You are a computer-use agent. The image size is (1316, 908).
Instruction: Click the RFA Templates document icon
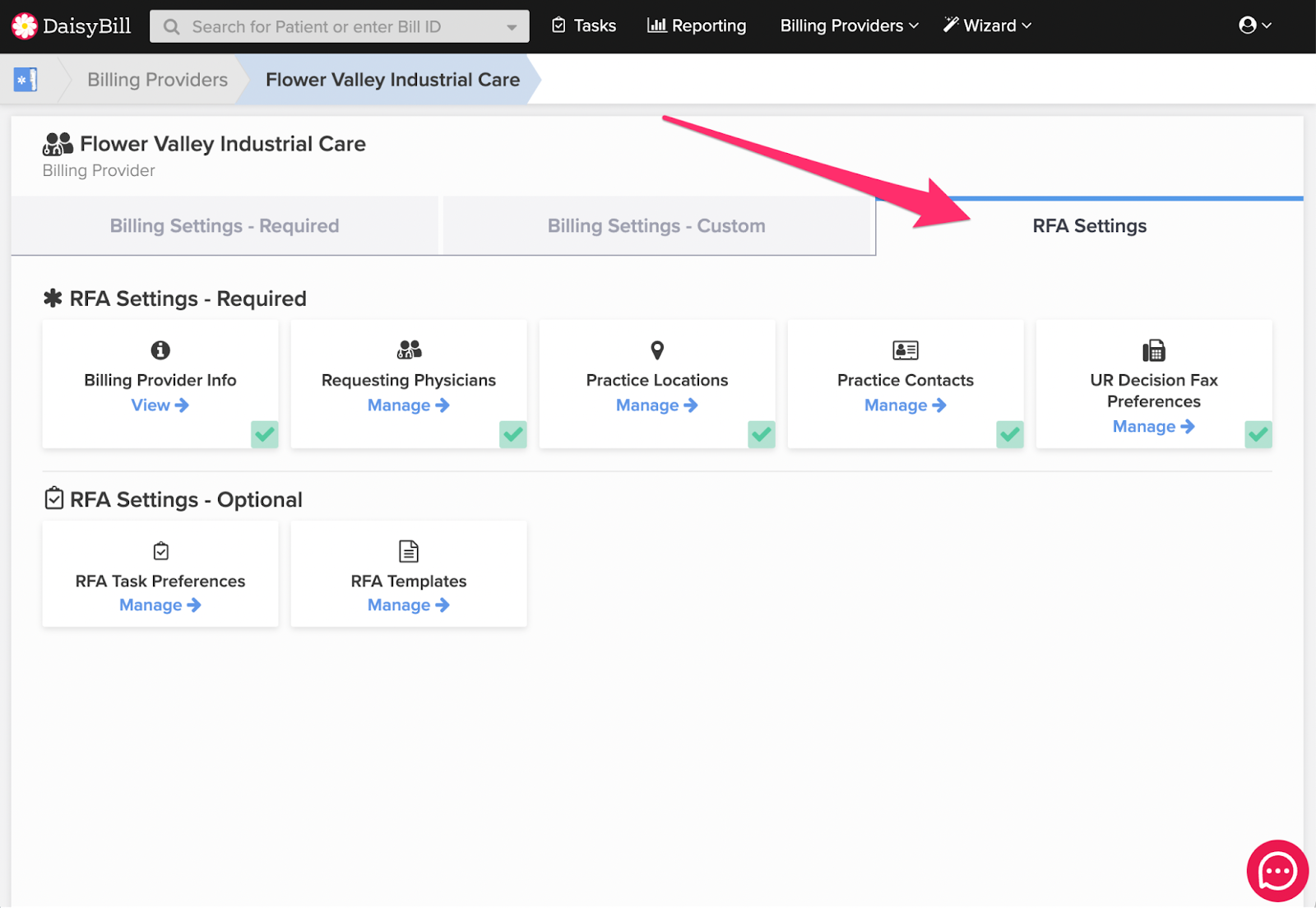409,551
